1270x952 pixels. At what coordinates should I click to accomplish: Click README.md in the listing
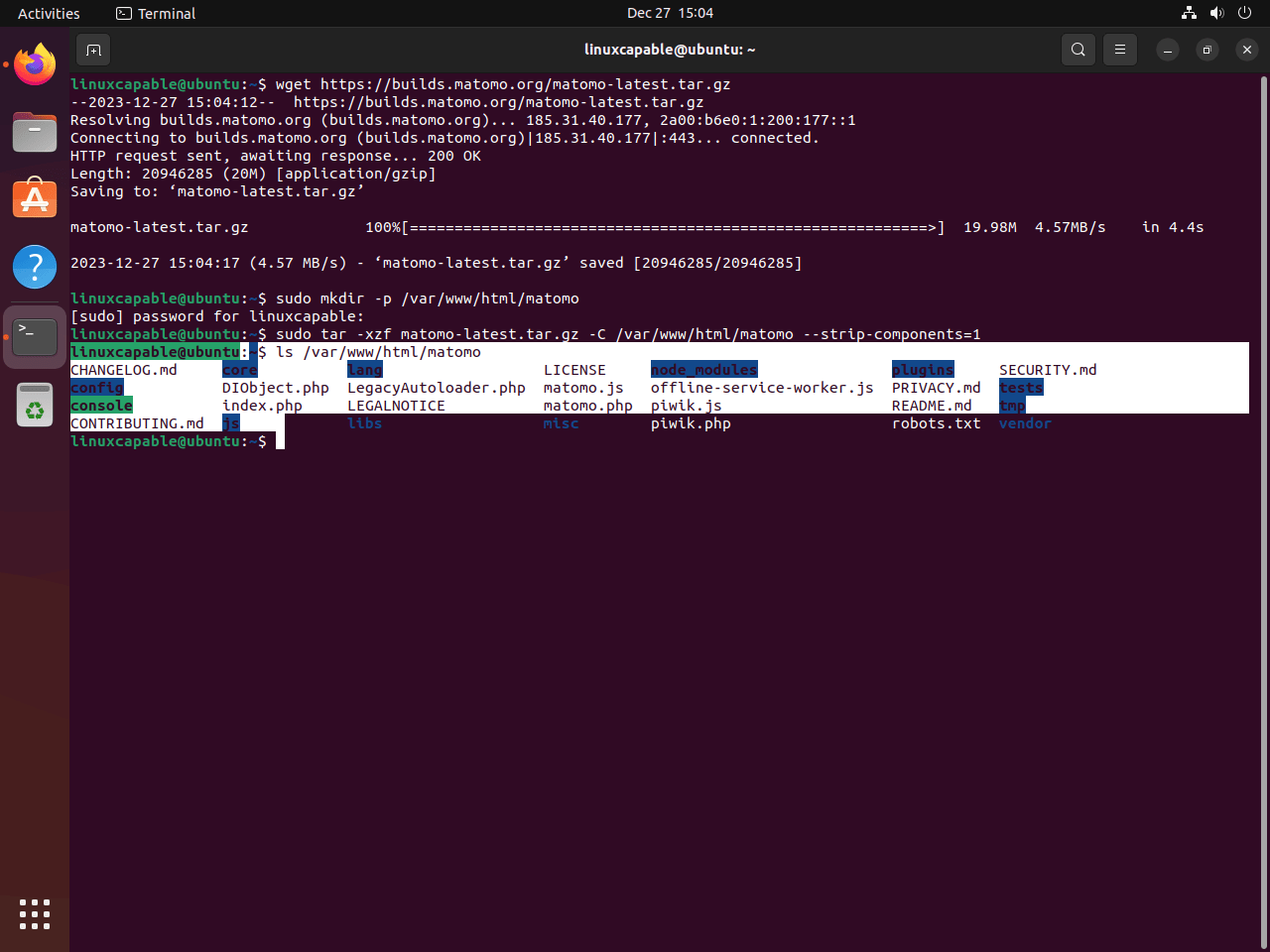(x=932, y=406)
